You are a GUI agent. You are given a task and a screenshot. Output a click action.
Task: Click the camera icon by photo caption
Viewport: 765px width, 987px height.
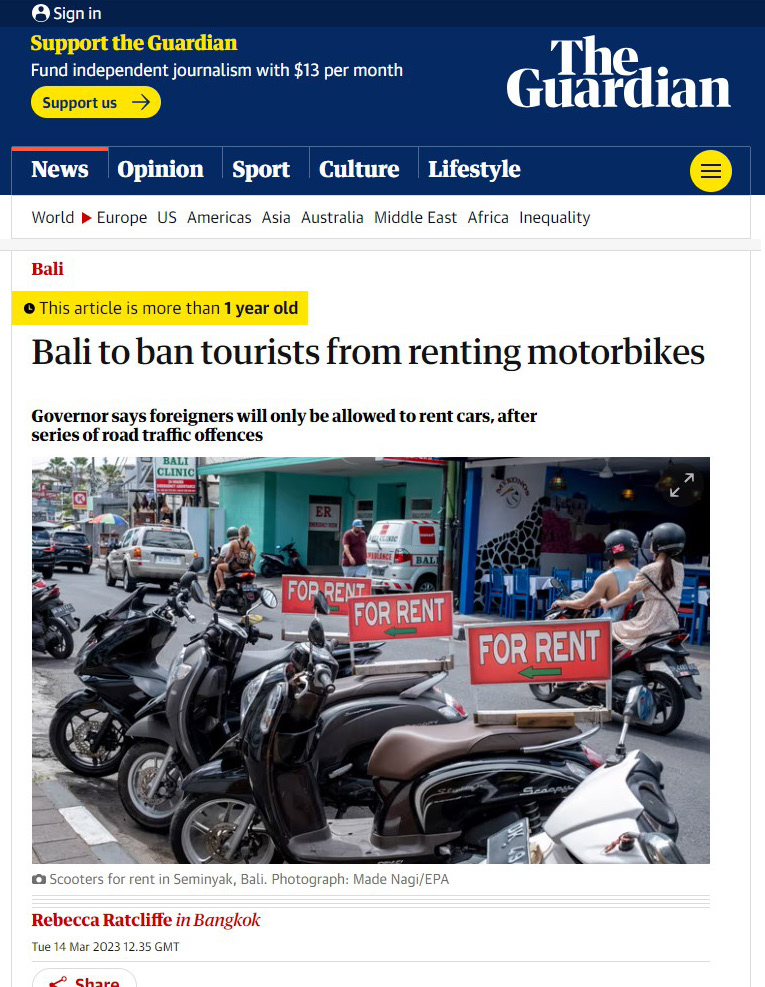pyautogui.click(x=38, y=879)
